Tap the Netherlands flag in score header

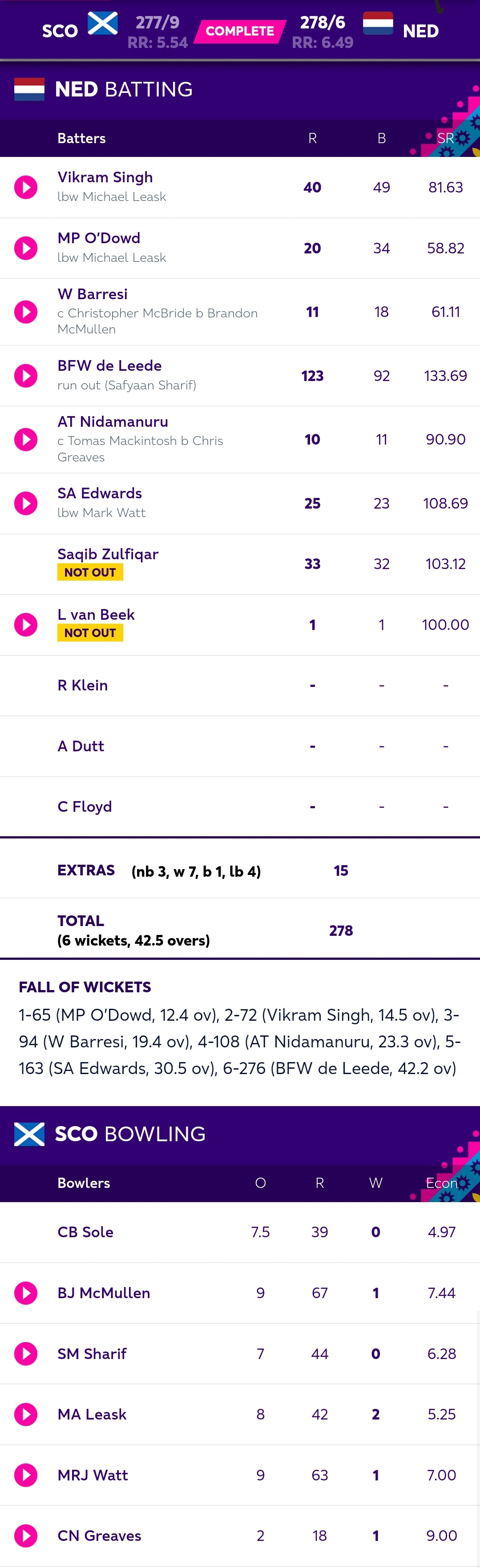tap(378, 24)
